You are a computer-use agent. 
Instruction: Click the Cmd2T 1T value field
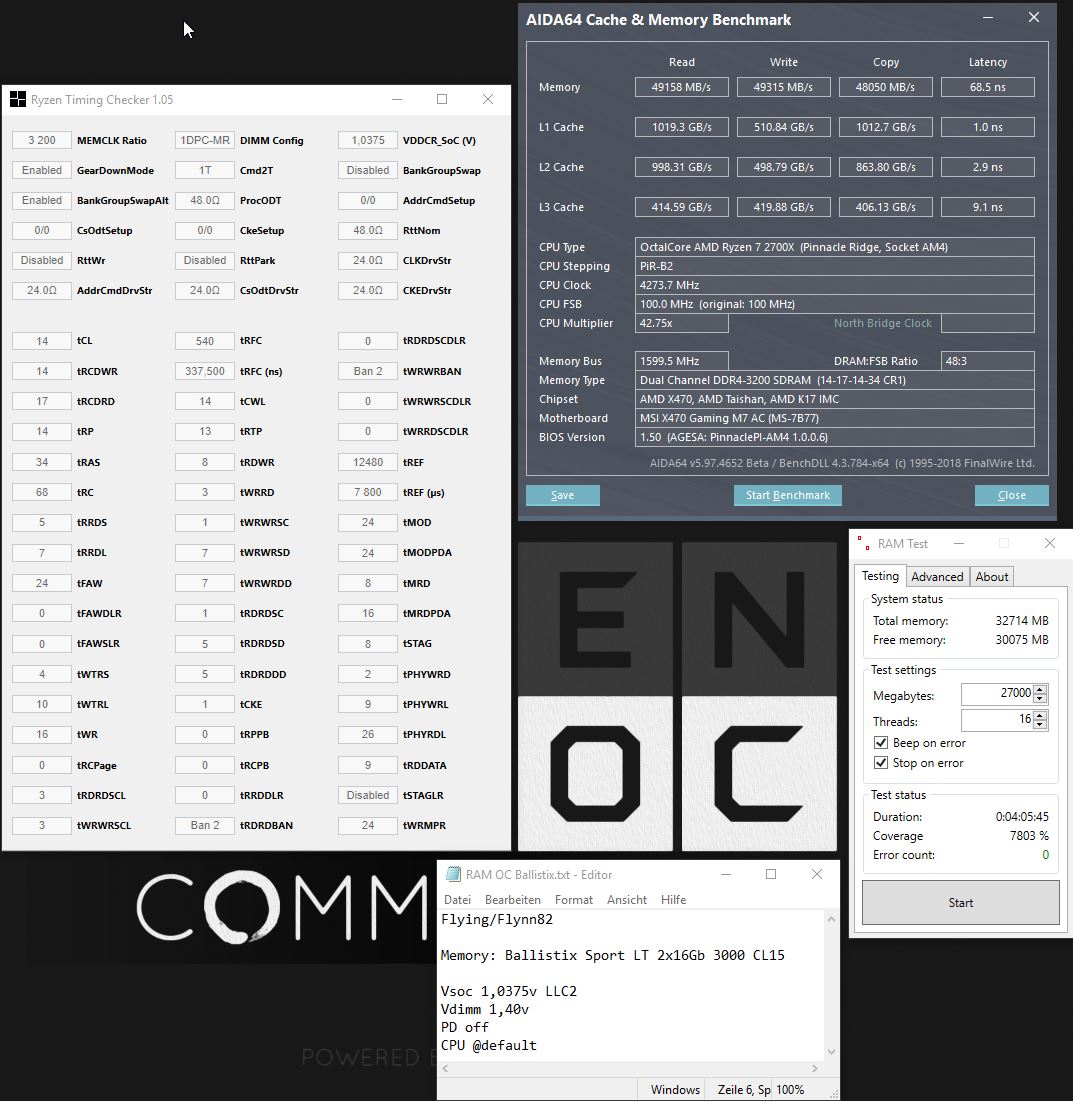click(x=204, y=171)
